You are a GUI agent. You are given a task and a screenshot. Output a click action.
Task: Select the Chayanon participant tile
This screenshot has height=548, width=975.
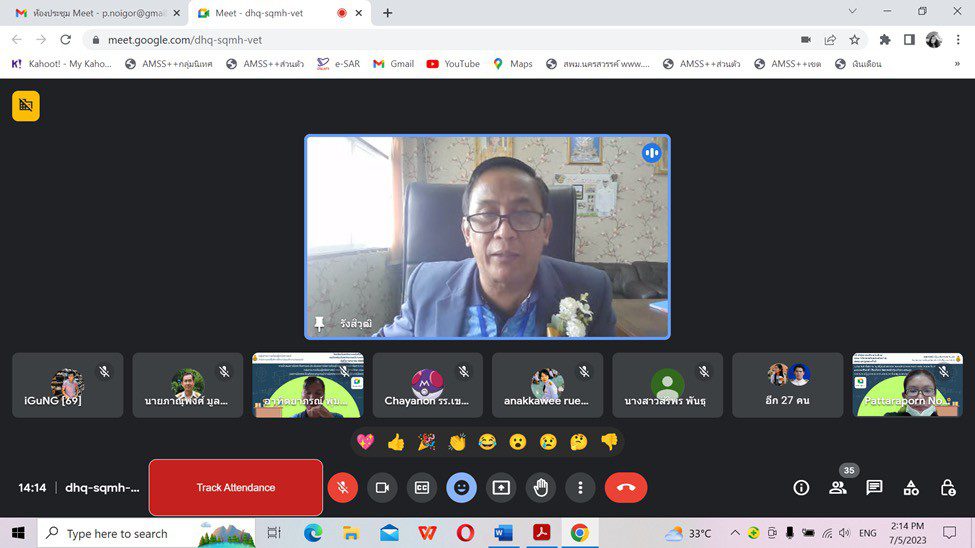tap(427, 385)
